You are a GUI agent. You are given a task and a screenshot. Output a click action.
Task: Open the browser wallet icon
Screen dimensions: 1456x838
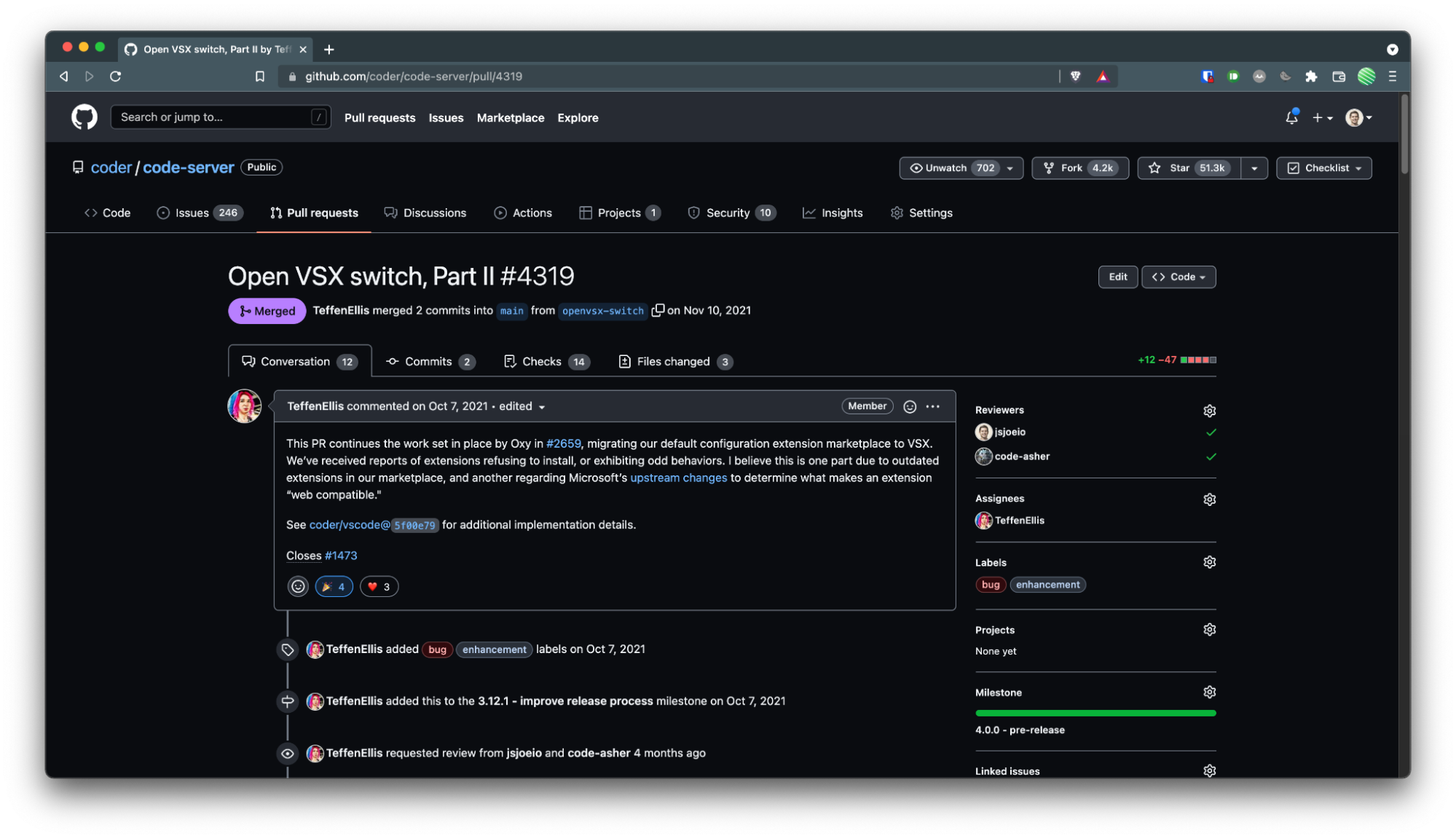point(1338,76)
